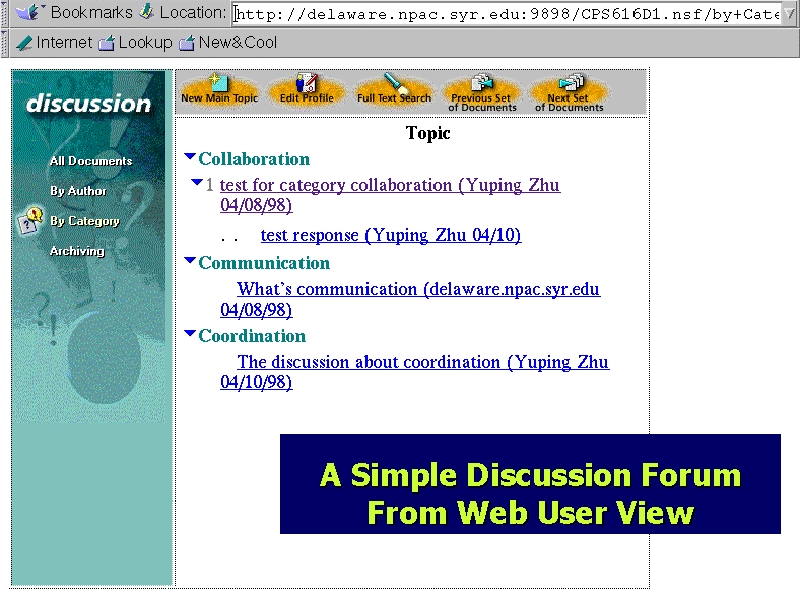Image resolution: width=800 pixels, height=600 pixels.
Task: Open the Archiving view
Action: (x=77, y=251)
